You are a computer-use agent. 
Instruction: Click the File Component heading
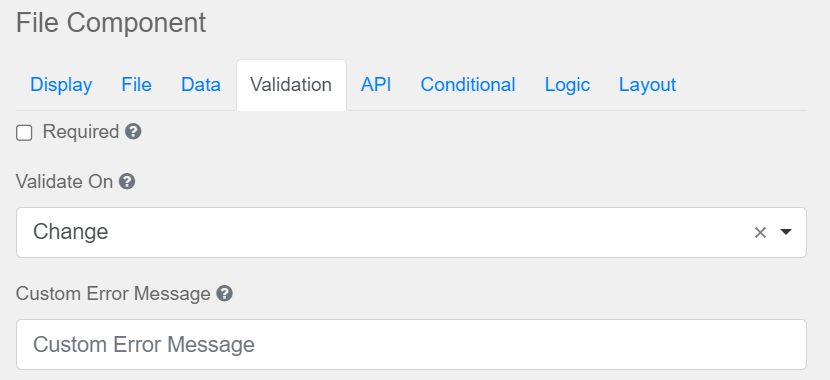coord(111,23)
